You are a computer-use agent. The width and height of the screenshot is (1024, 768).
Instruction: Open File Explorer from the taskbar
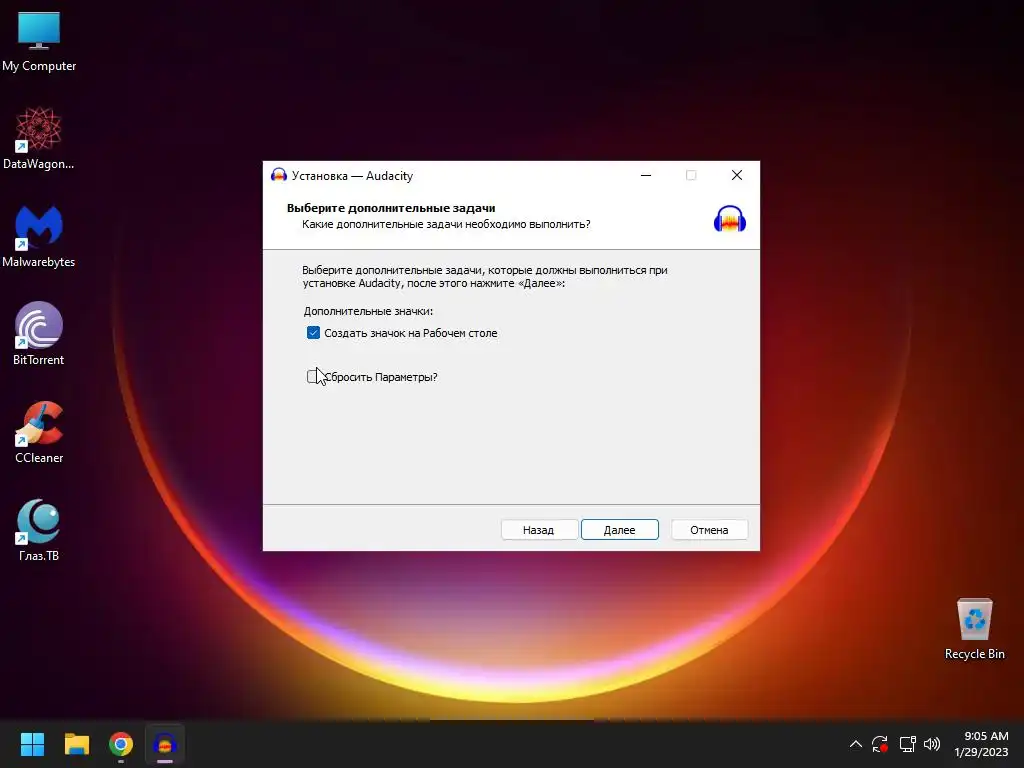click(x=76, y=744)
